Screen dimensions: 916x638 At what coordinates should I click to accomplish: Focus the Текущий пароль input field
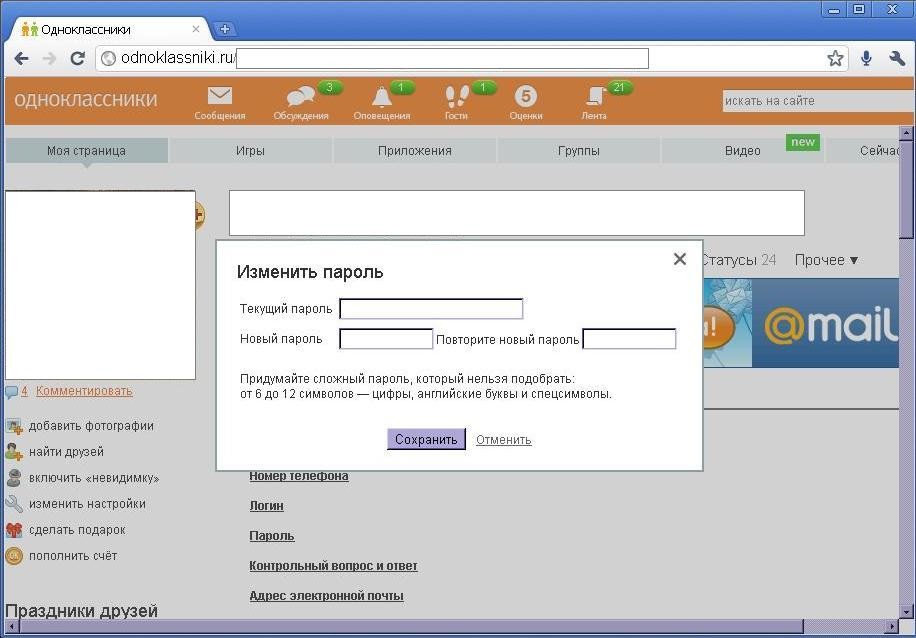coord(431,308)
